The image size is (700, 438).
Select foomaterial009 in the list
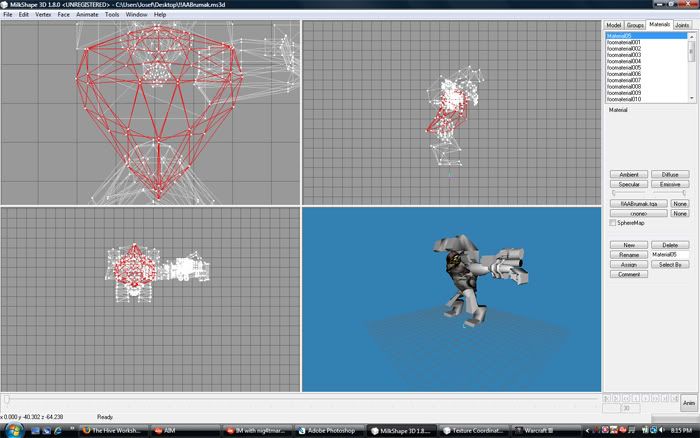(x=647, y=92)
